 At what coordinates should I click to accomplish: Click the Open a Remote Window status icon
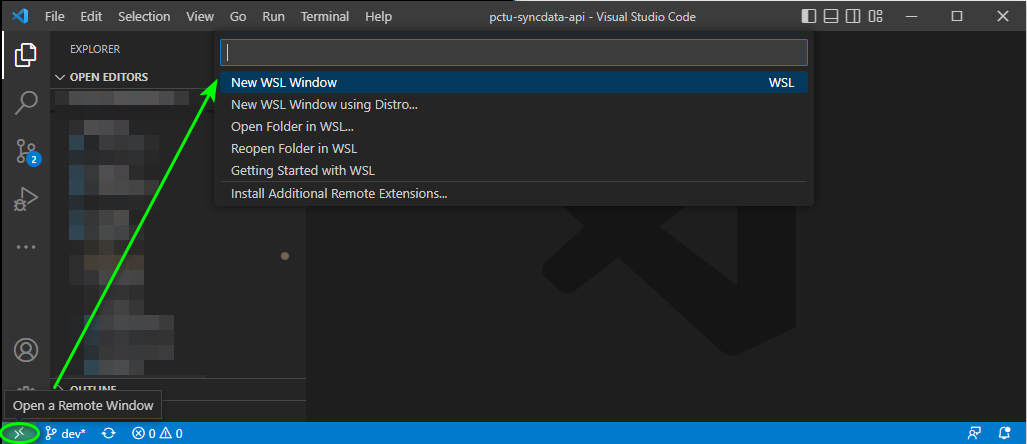(20, 433)
